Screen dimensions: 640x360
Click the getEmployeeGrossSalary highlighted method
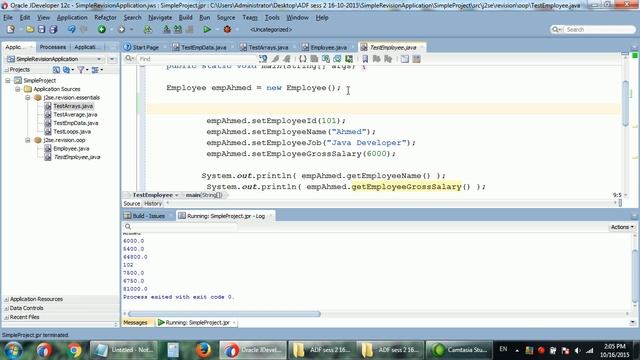coord(406,187)
